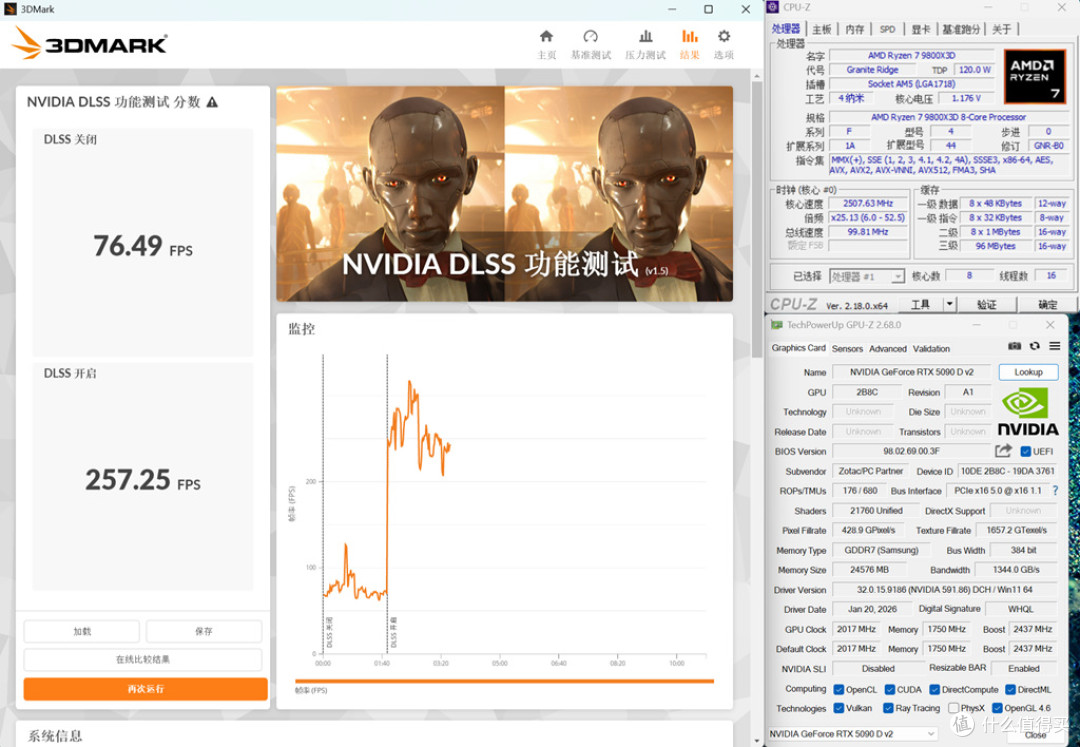Click the Driver Version field in GPU-Z
Viewport: 1080px width, 747px height.
click(944, 590)
